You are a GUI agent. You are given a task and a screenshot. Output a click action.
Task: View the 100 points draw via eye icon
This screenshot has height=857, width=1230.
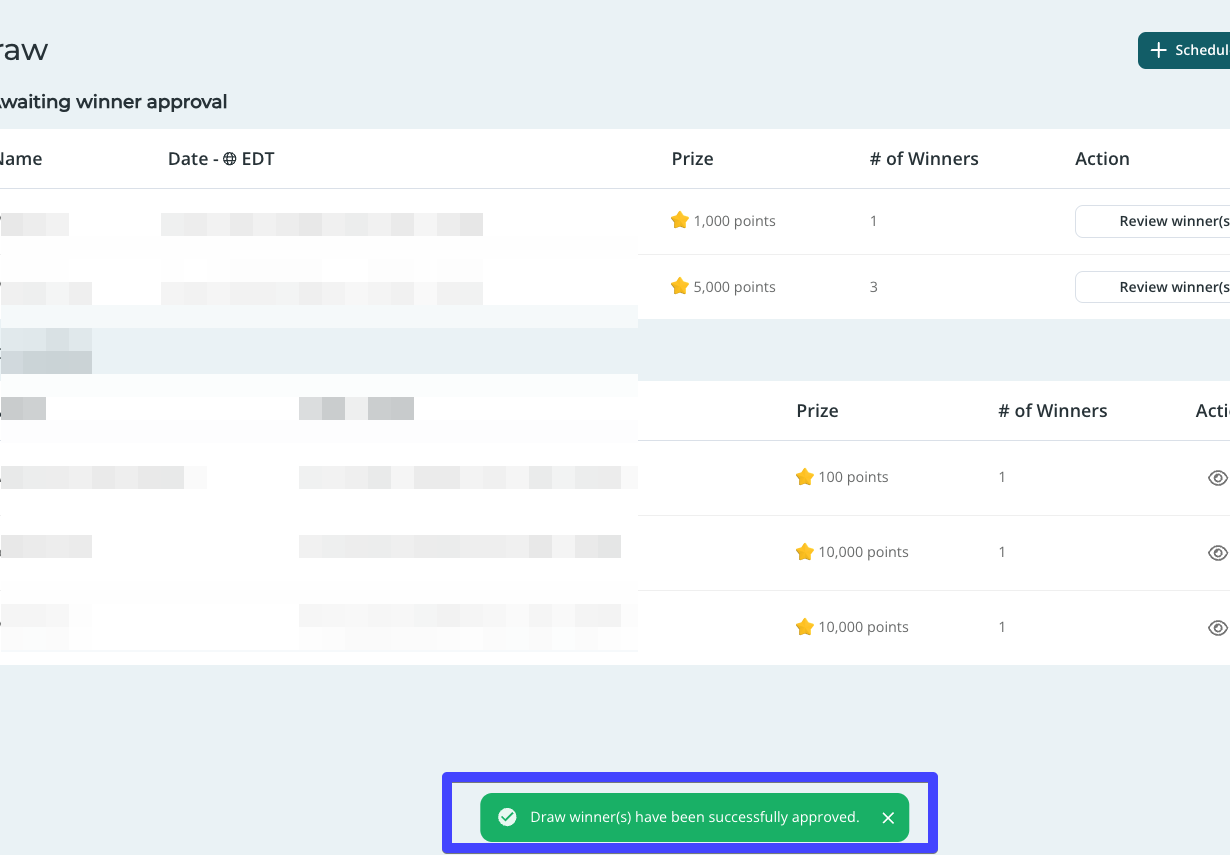point(1217,478)
